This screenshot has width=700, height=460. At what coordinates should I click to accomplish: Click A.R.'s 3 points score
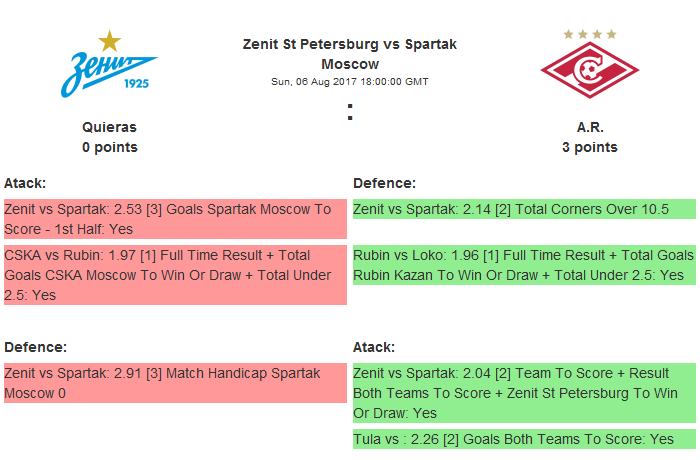[589, 147]
